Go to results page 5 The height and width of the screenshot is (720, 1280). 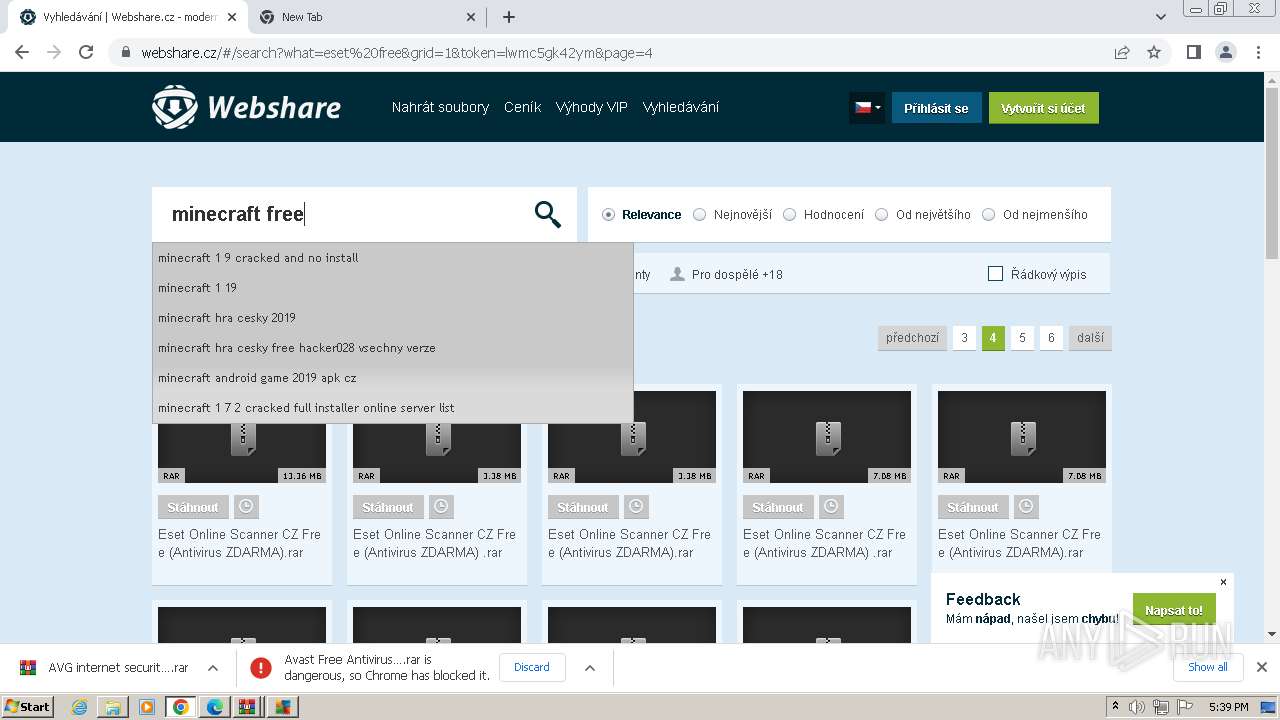(x=1022, y=338)
